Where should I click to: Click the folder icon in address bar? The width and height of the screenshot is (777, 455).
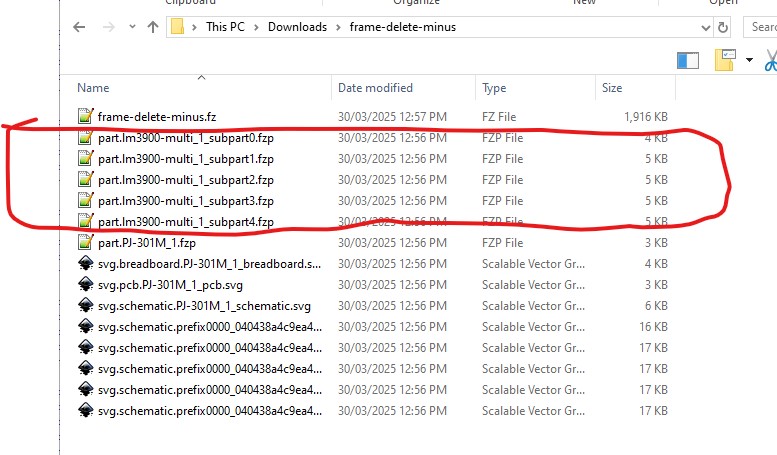178,27
